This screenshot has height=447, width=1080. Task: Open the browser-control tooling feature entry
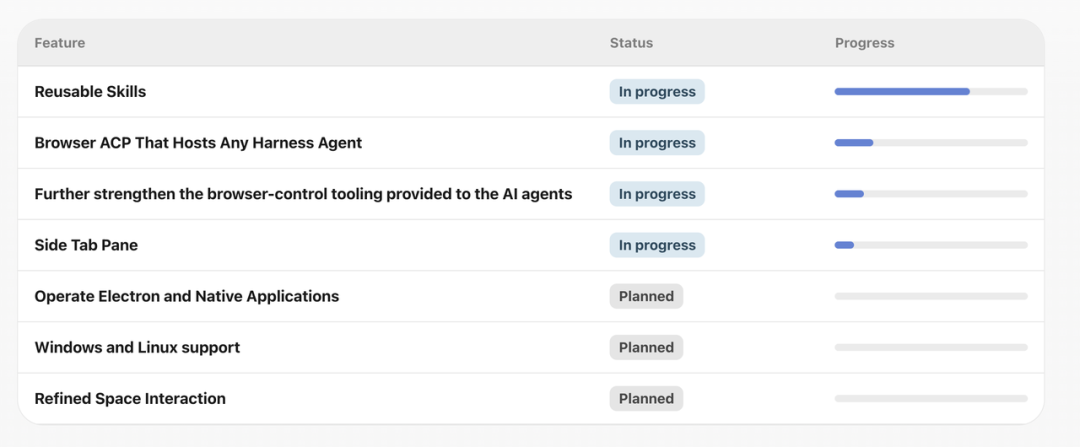pos(303,194)
